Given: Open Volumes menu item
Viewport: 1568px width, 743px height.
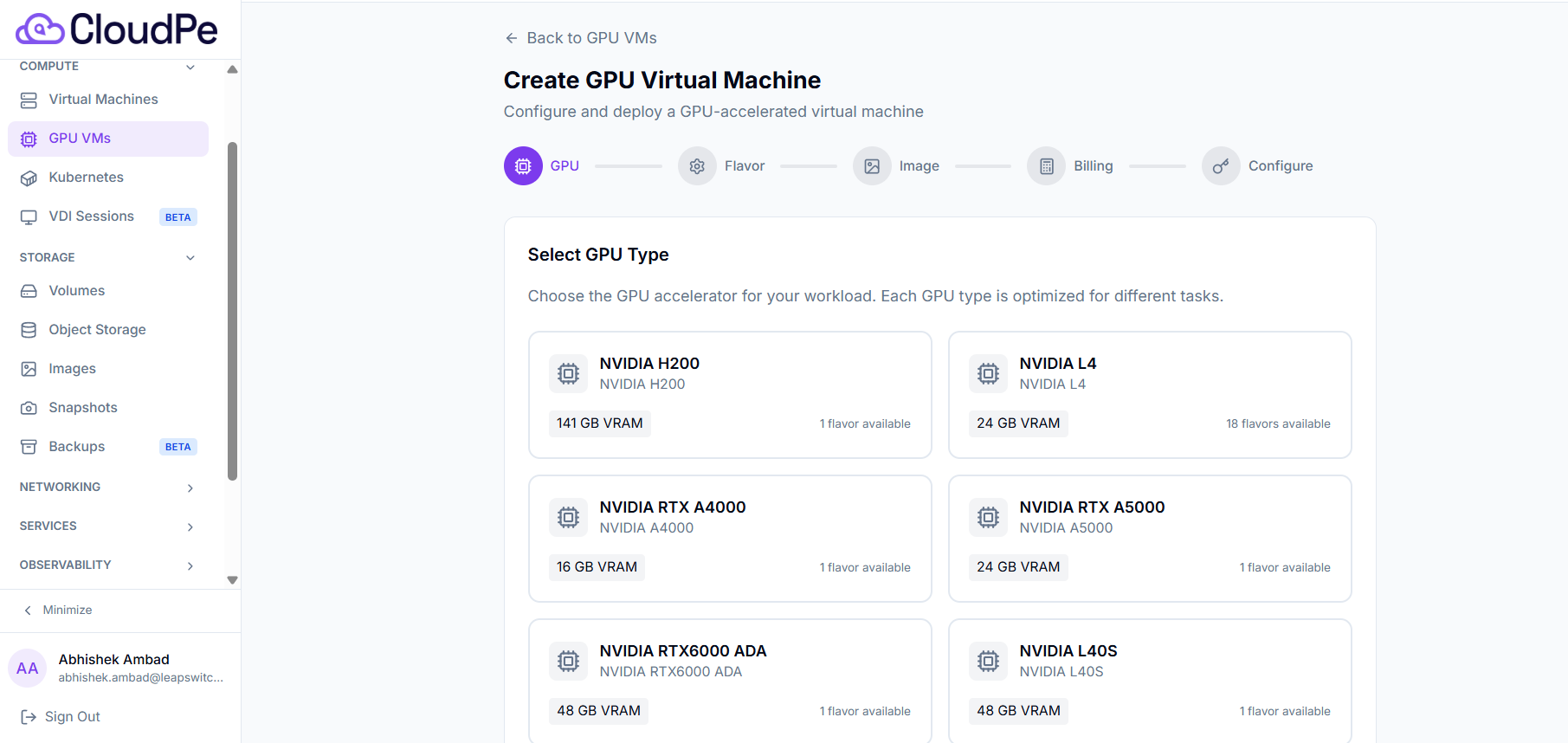Looking at the screenshot, I should click(x=108, y=291).
